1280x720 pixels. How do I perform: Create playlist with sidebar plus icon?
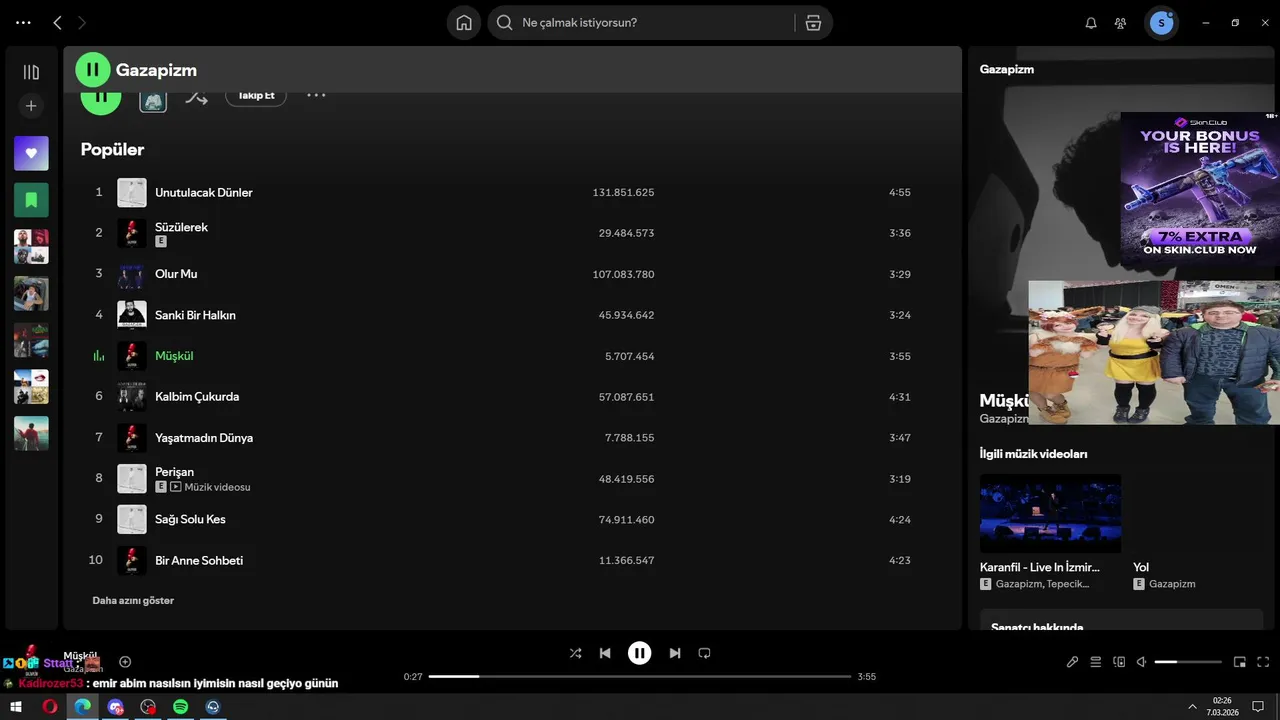(31, 106)
